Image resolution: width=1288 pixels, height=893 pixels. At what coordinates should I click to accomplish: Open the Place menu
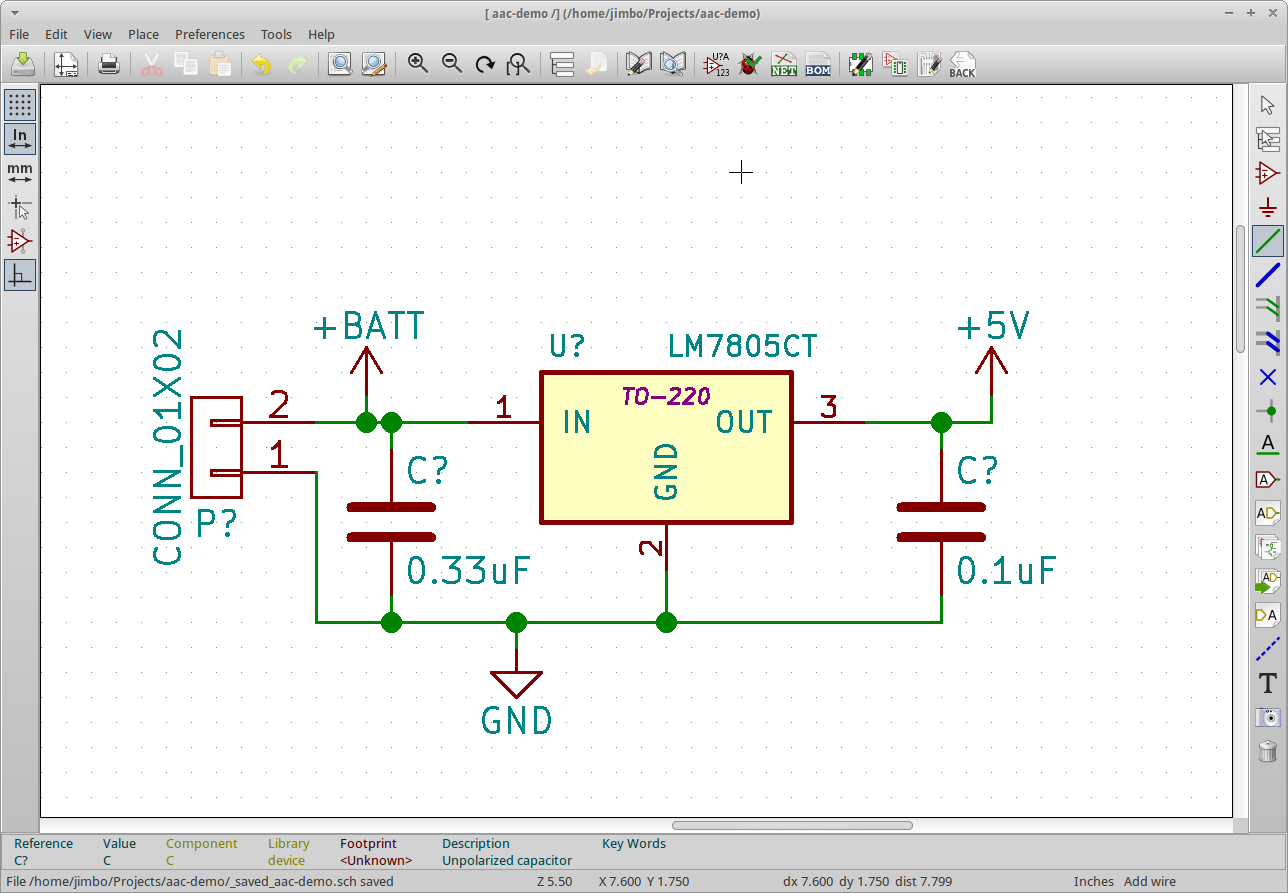pyautogui.click(x=143, y=34)
